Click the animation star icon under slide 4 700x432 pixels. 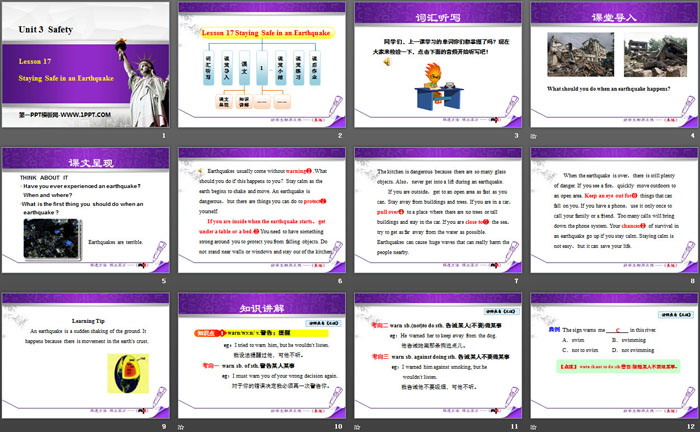533,136
